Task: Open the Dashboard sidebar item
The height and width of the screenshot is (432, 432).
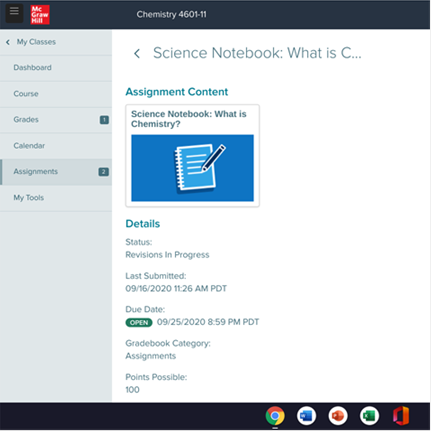Action: pos(56,68)
